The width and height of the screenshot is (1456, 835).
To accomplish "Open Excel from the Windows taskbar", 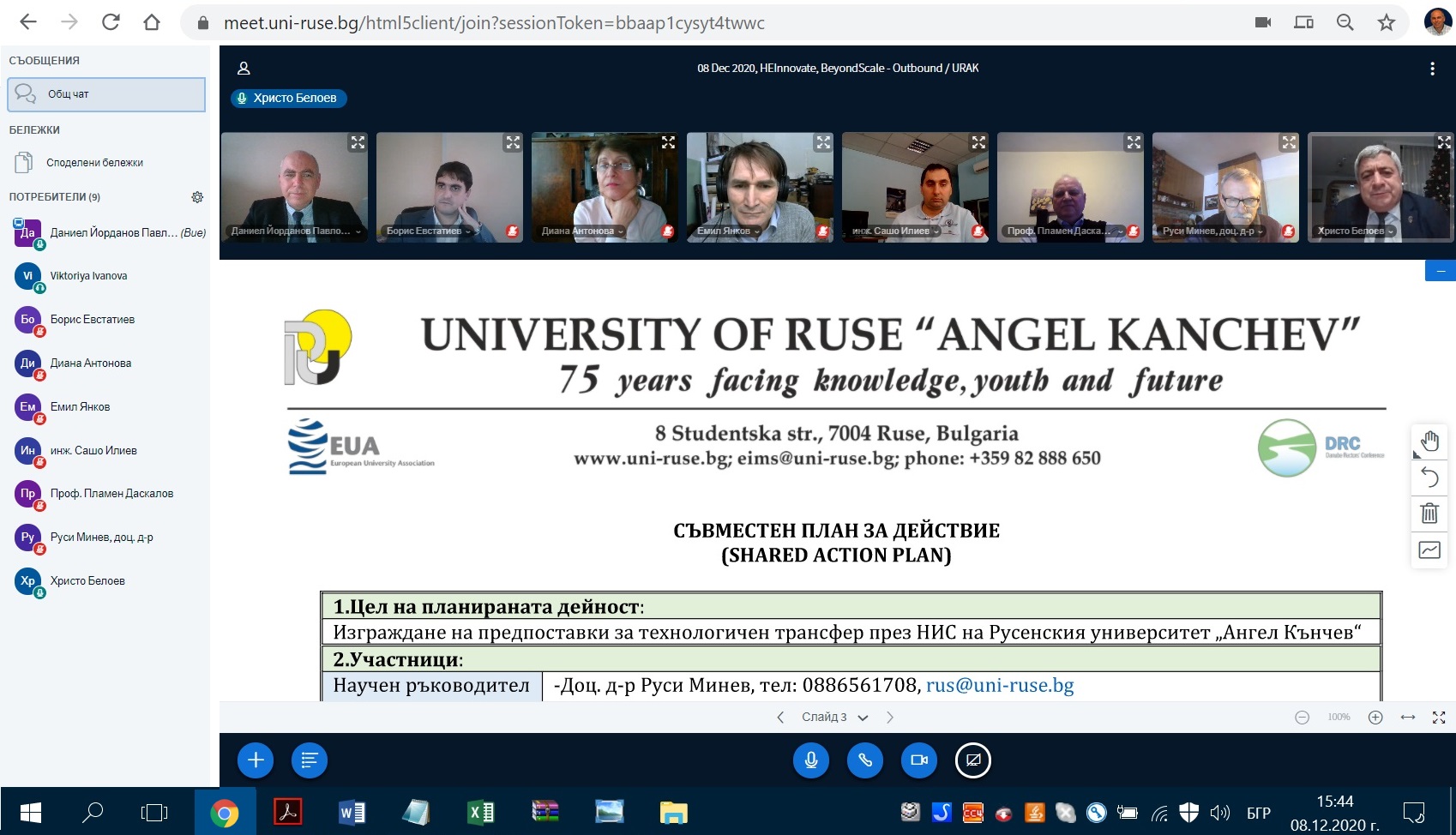I will tap(480, 812).
